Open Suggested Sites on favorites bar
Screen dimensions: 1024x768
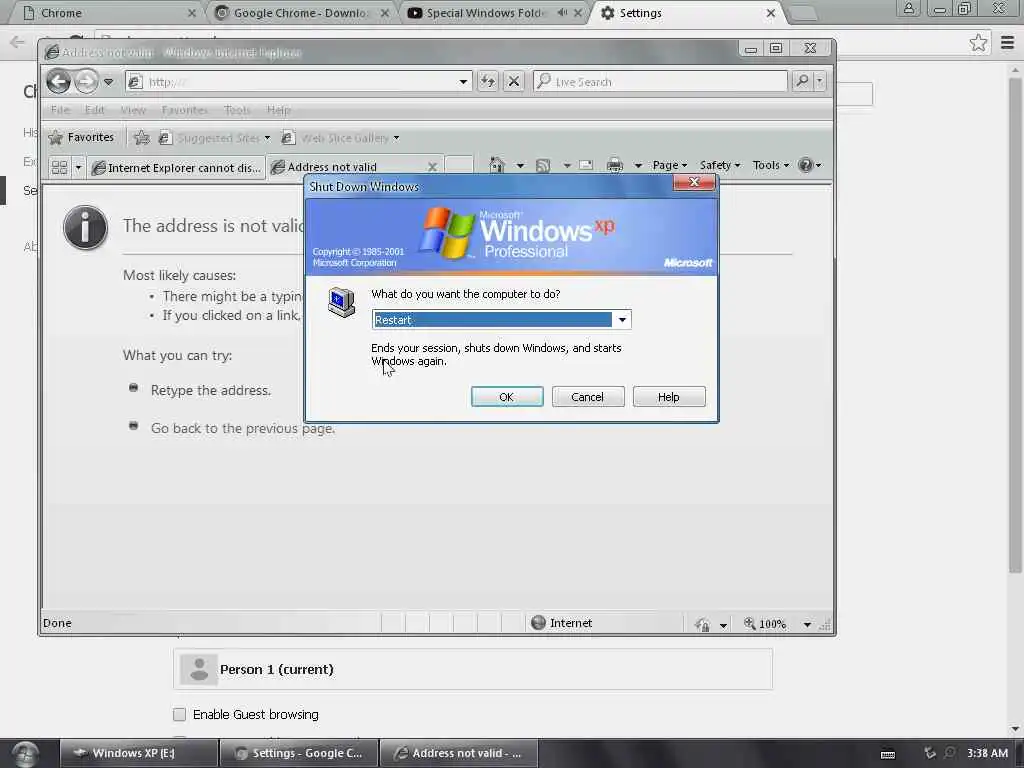[214, 138]
